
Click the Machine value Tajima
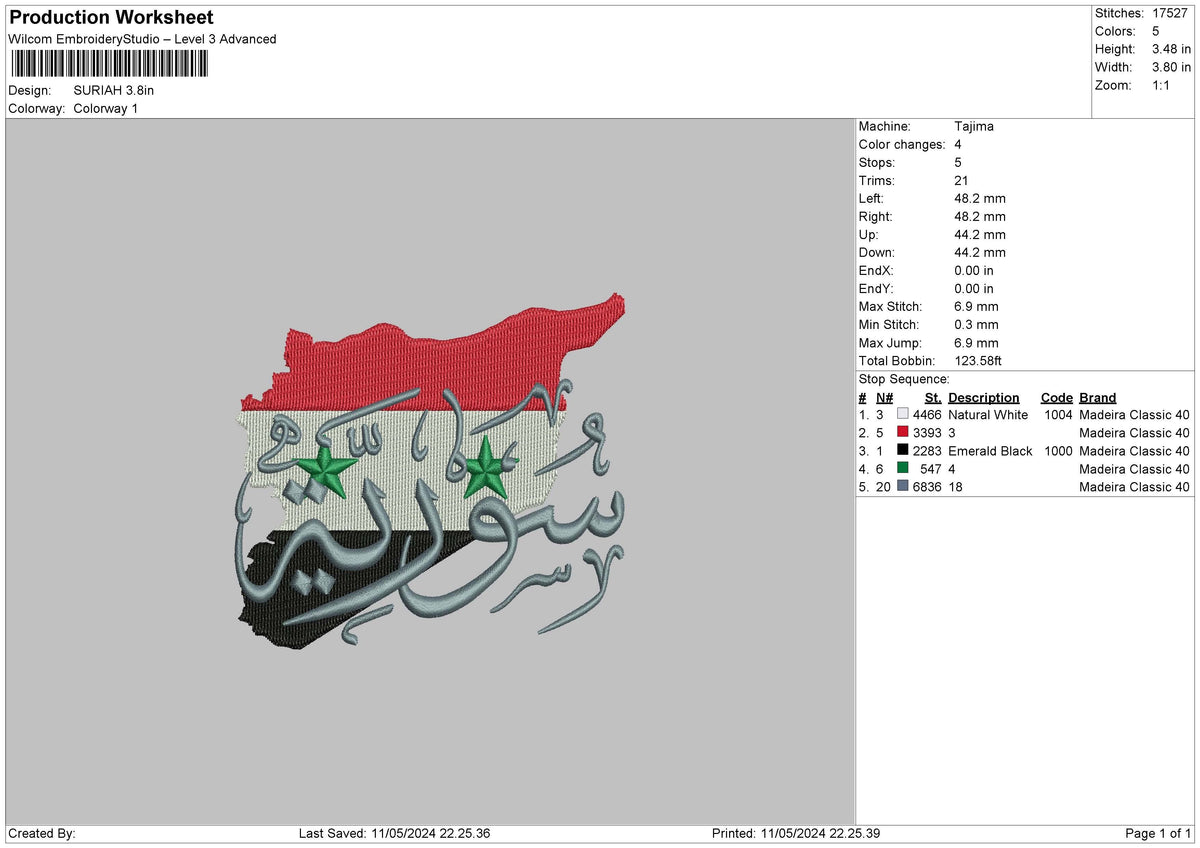(974, 127)
